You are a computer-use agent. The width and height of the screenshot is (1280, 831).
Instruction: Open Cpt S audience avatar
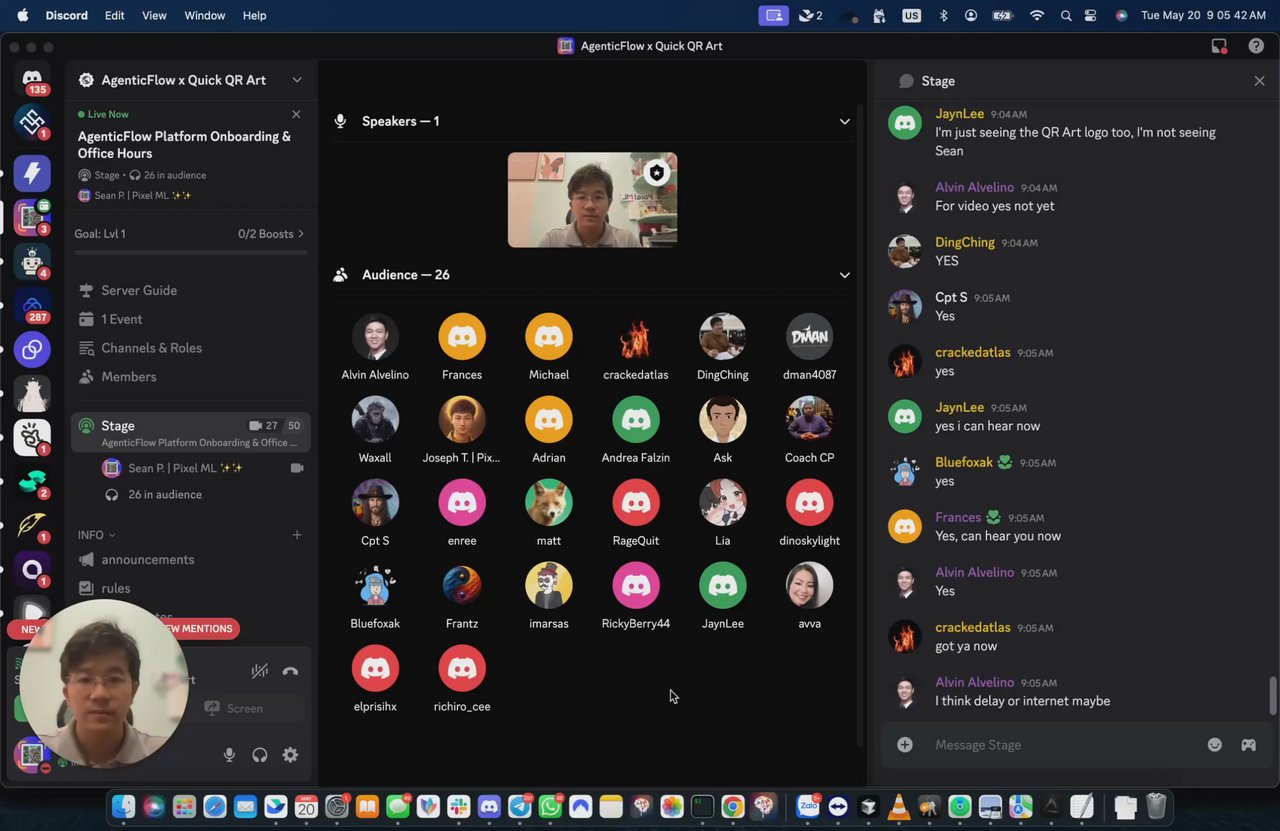pos(375,503)
